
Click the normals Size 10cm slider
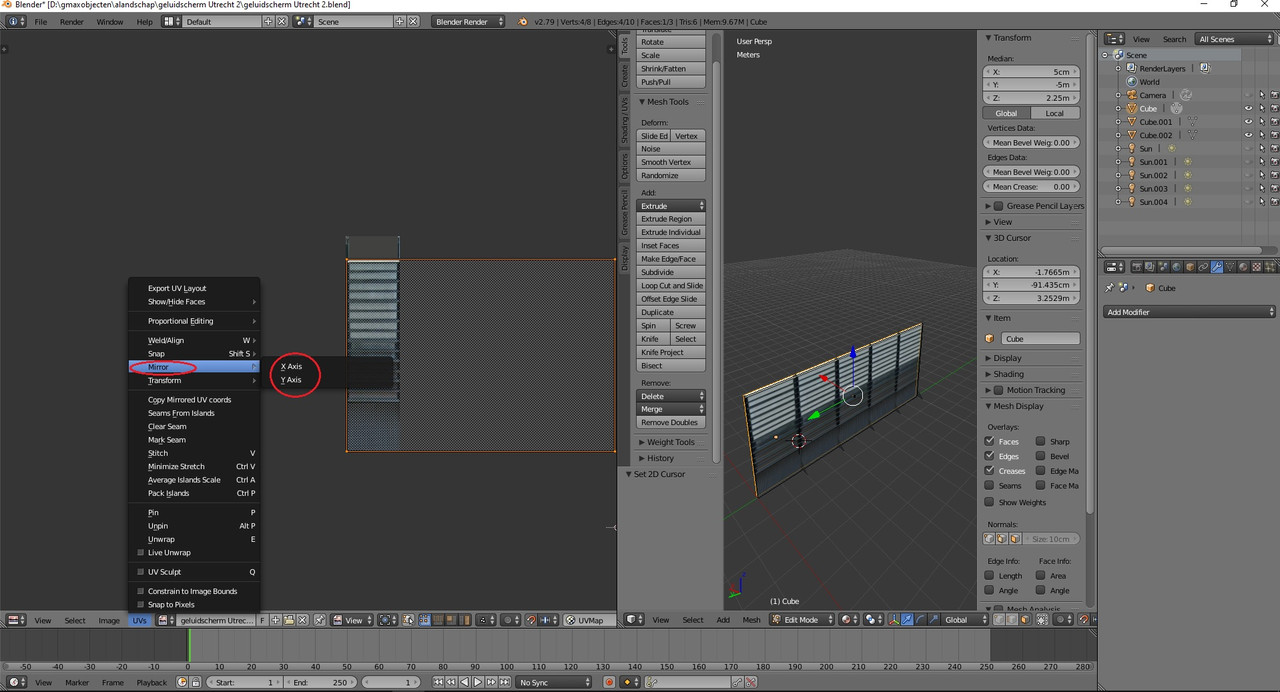point(1052,538)
